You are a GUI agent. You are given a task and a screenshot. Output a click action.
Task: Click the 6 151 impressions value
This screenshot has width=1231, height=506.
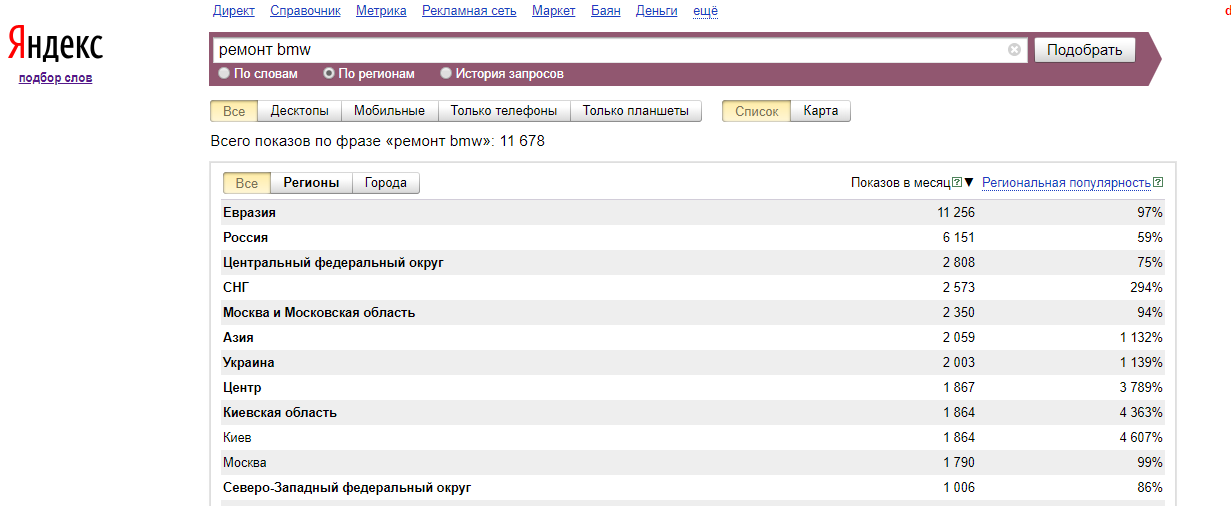959,237
